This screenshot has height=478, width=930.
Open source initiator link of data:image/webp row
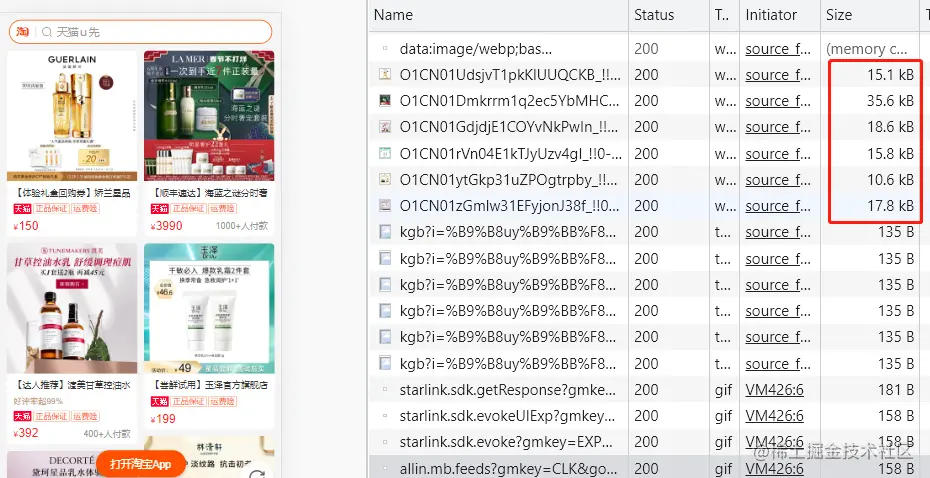click(778, 49)
